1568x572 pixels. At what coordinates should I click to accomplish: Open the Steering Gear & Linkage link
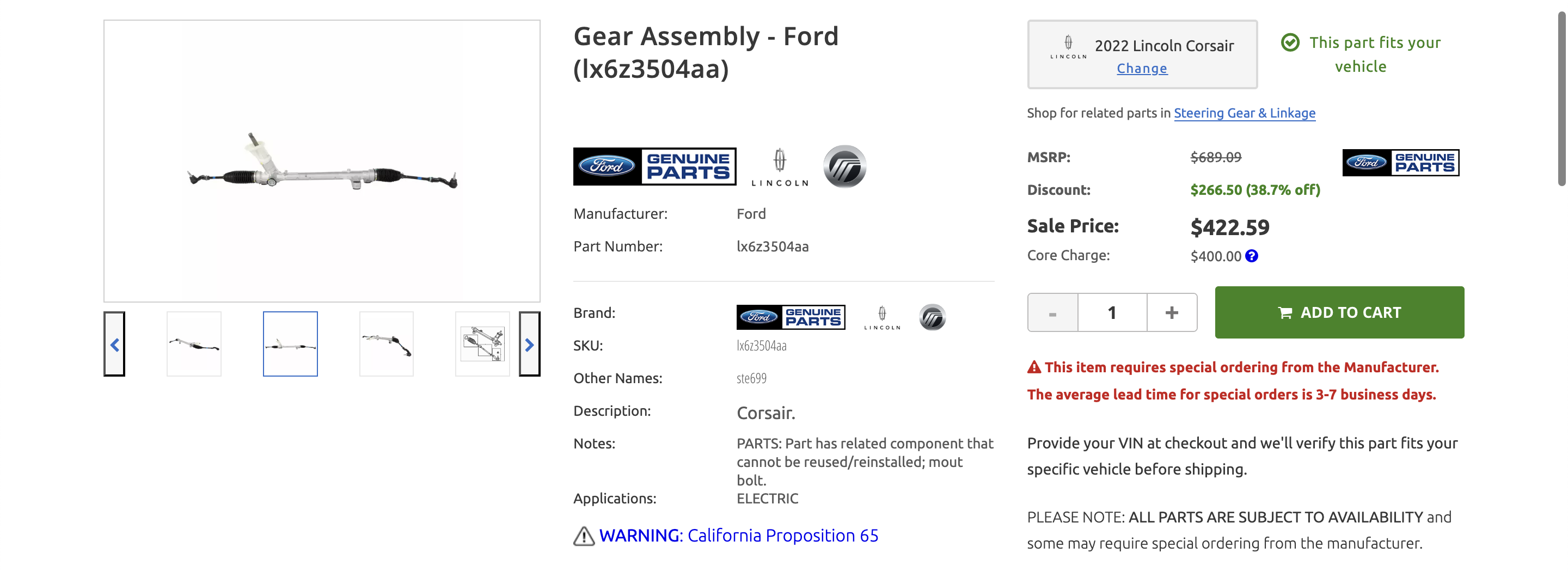click(x=1244, y=113)
